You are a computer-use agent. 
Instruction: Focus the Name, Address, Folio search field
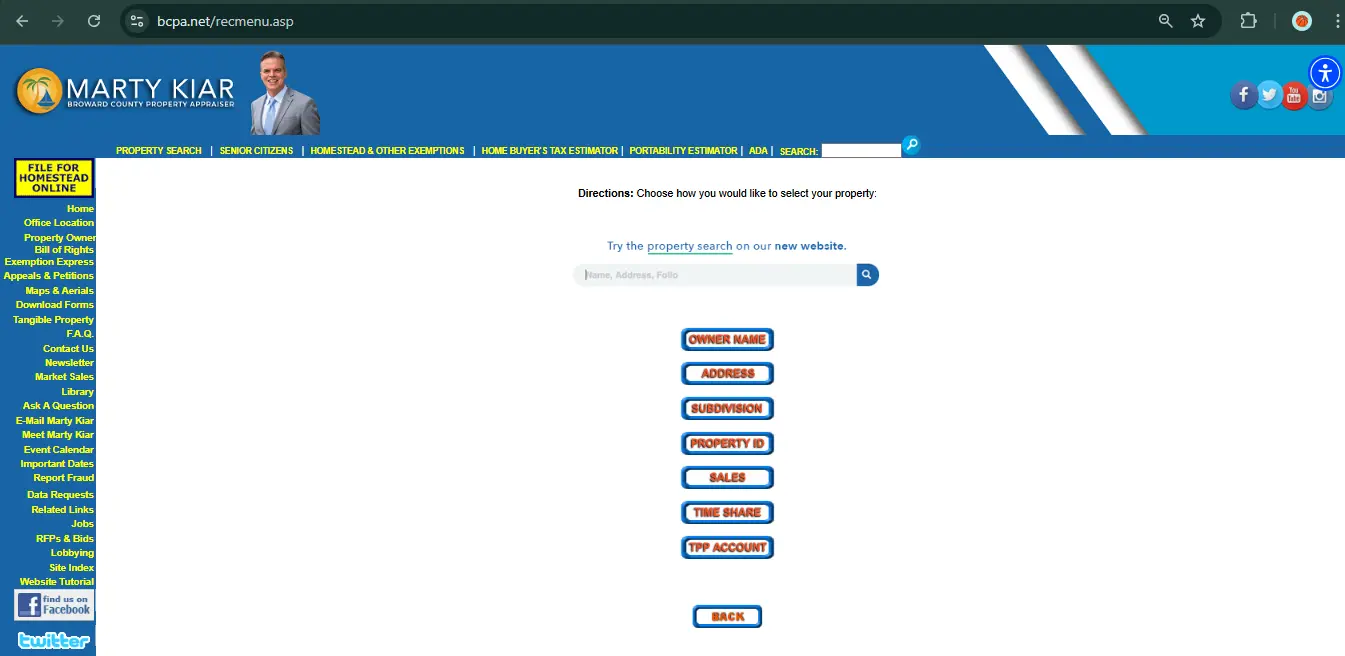[715, 275]
